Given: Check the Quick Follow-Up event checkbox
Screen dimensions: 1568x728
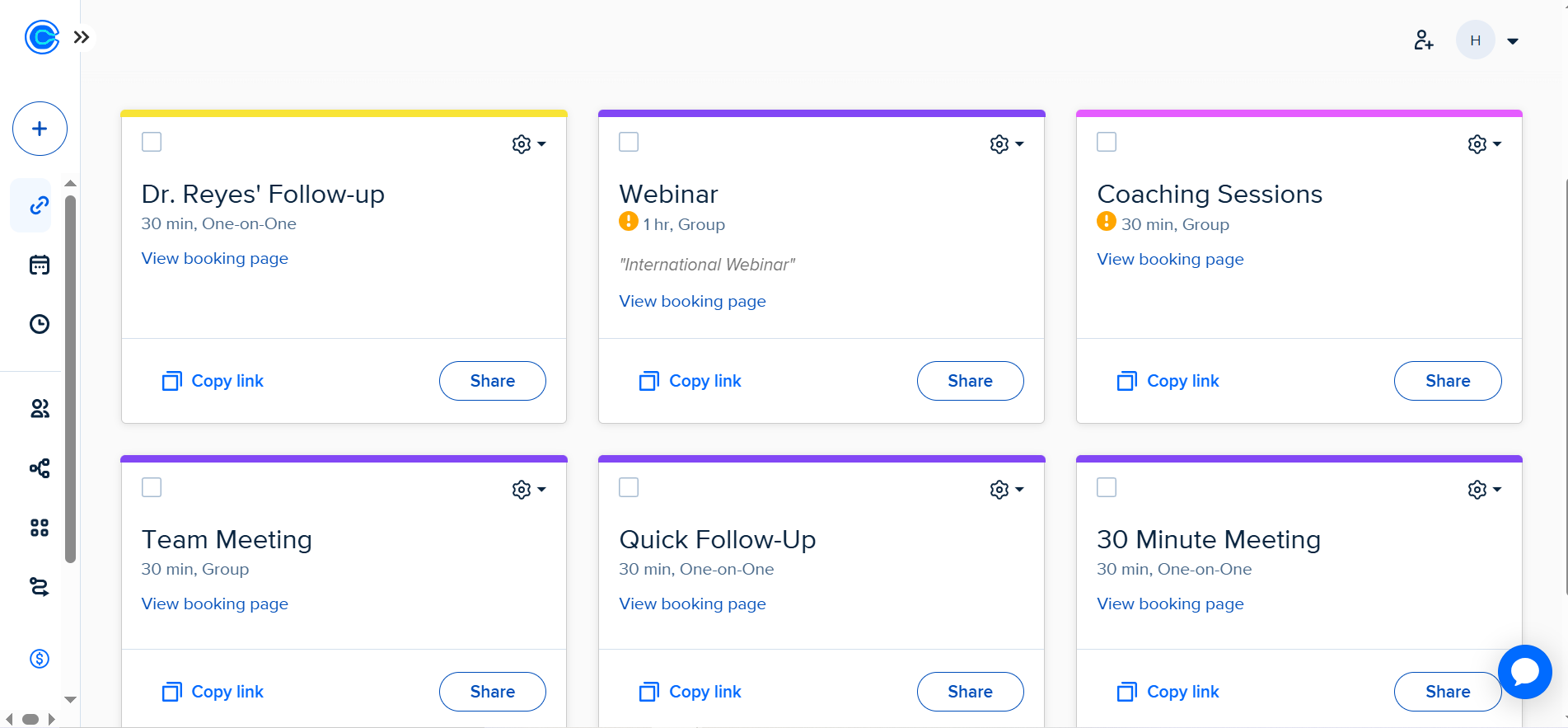Looking at the screenshot, I should [x=629, y=487].
